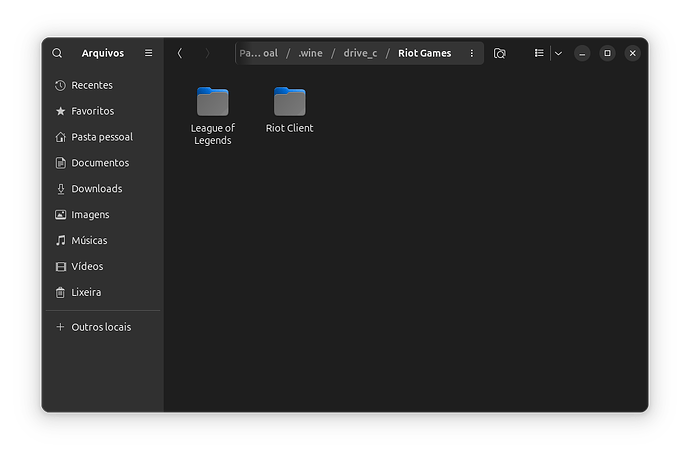Click the Músicas note icon
The image size is (690, 458).
tap(60, 240)
